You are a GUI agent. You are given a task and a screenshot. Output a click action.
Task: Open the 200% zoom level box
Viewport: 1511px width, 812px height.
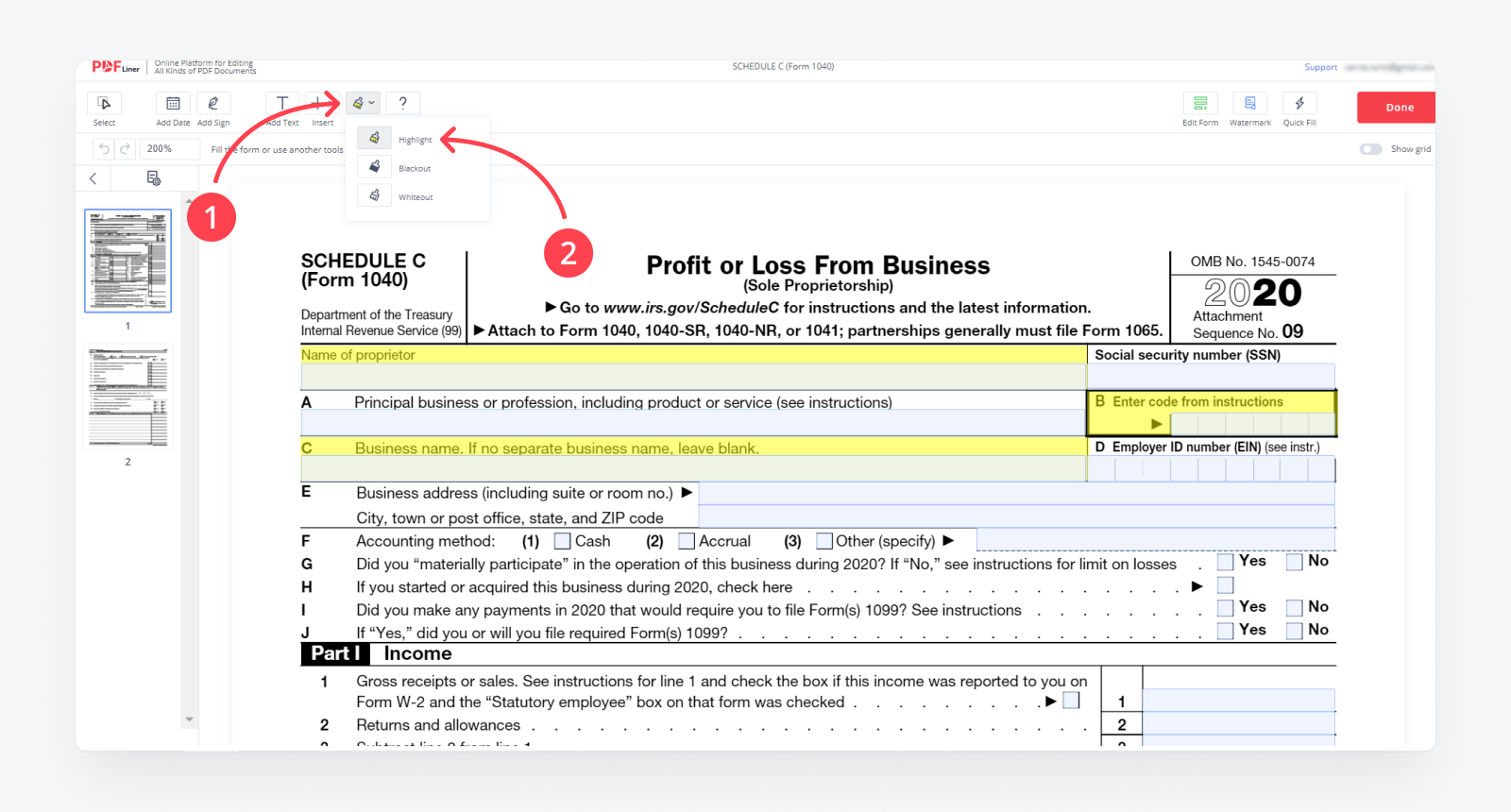[x=169, y=149]
